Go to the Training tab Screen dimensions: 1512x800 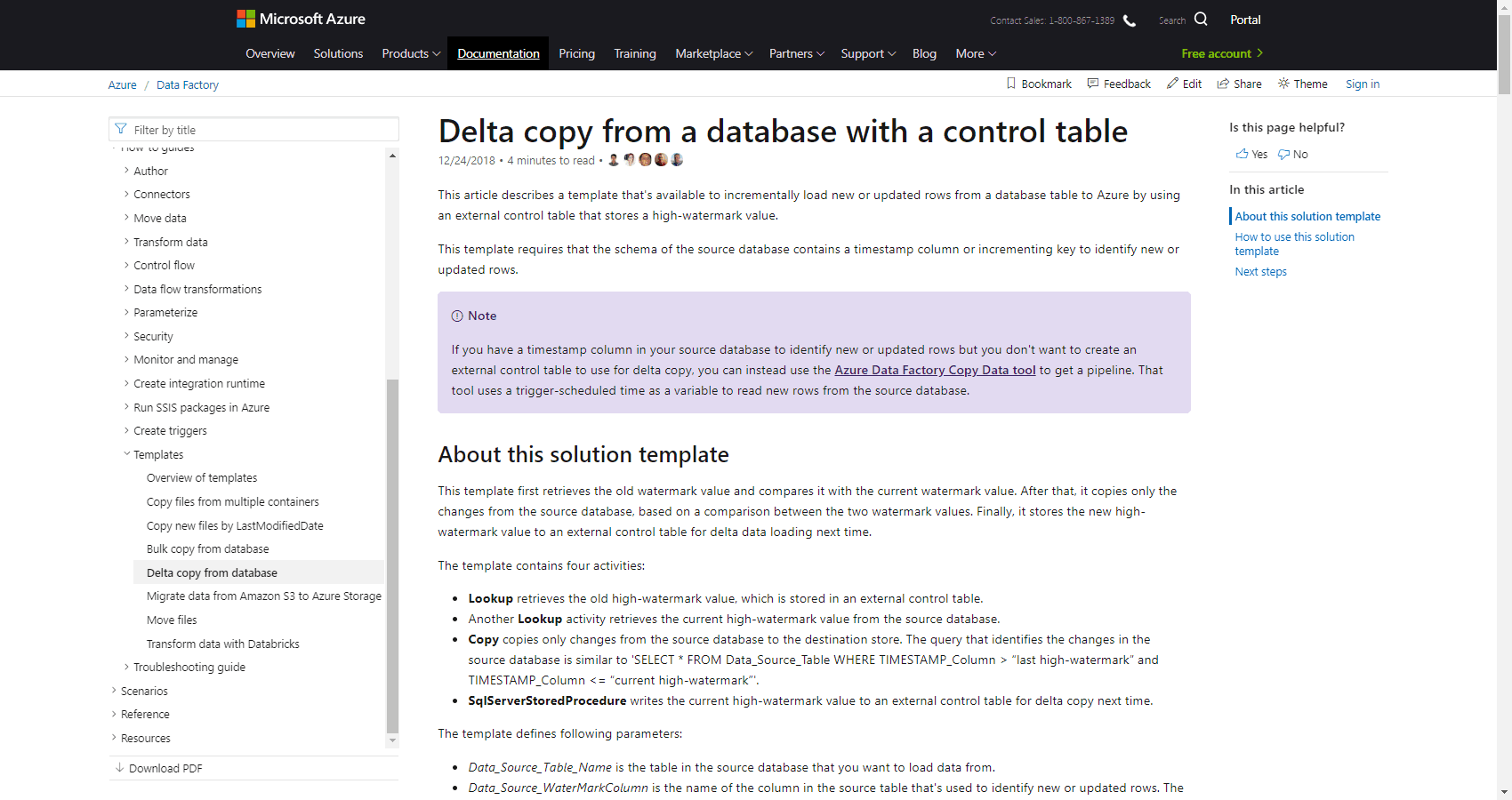tap(634, 53)
